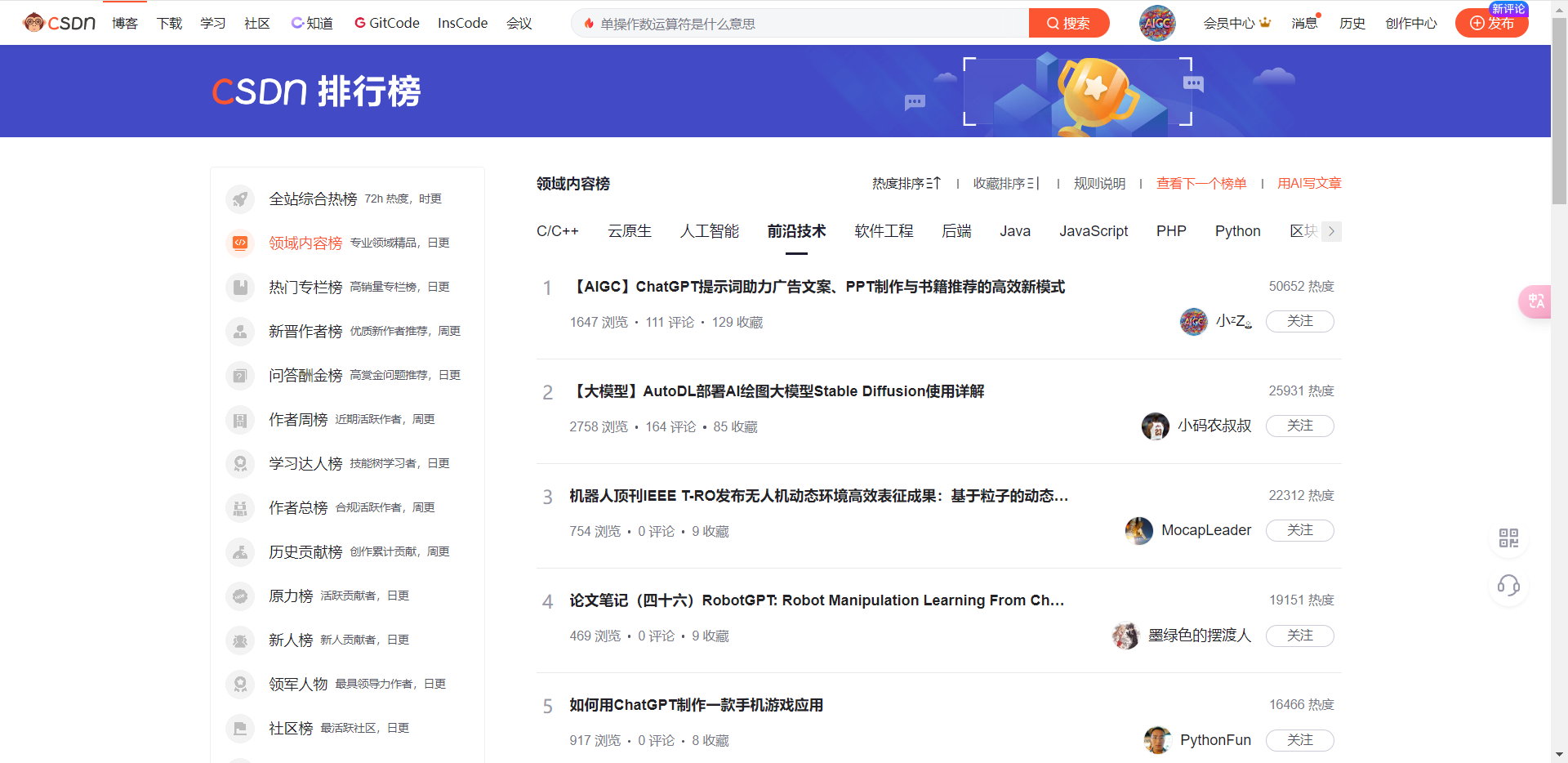1568x763 pixels.
Task: Sort list by 热度排序
Action: [x=906, y=183]
